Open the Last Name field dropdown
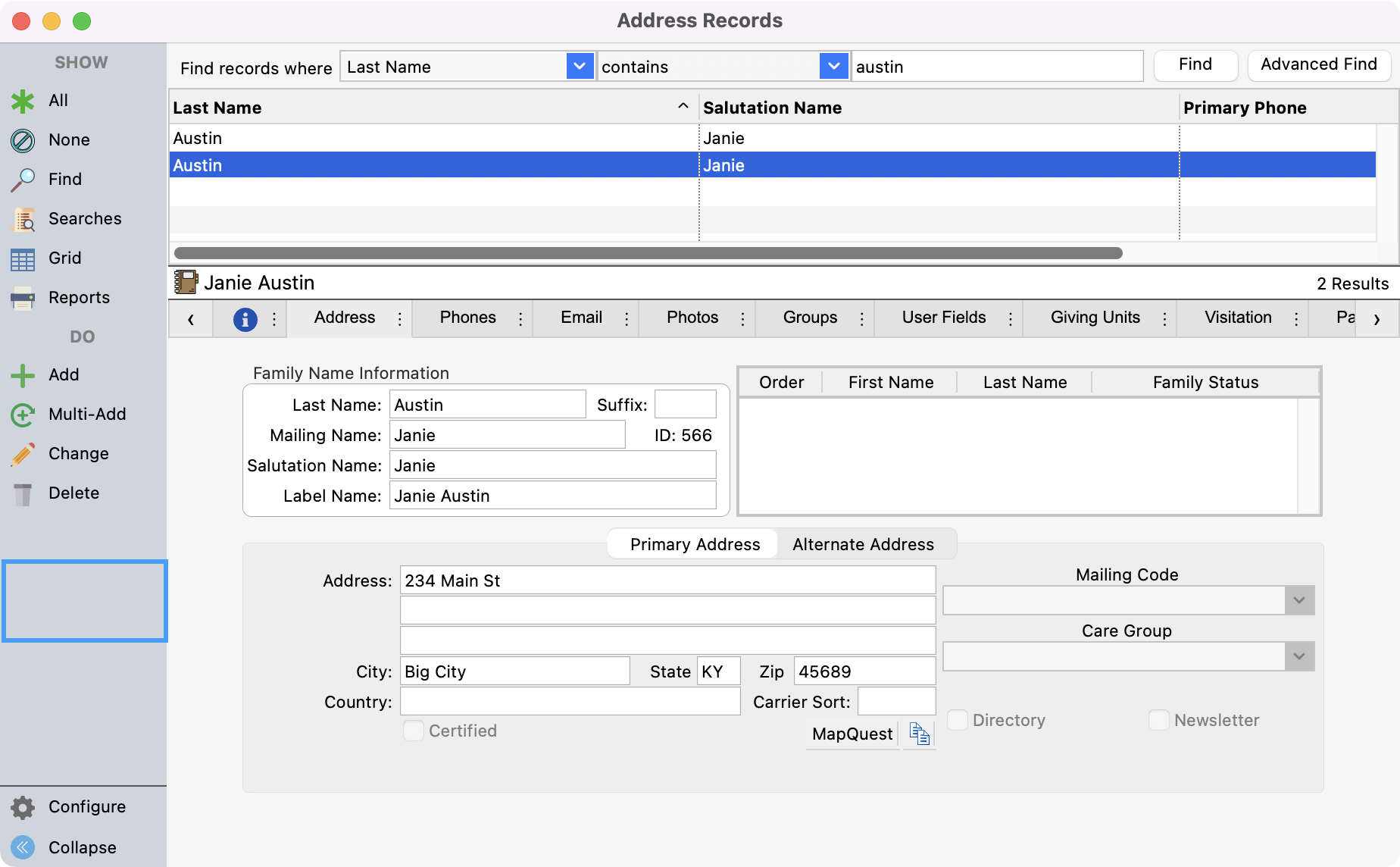 coord(580,67)
